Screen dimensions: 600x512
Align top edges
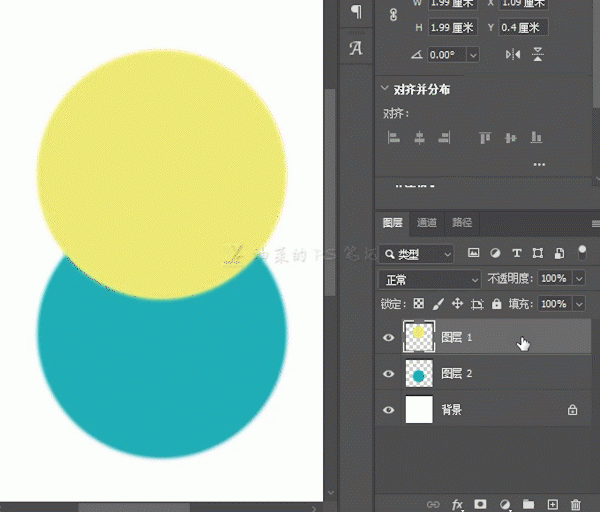point(485,137)
